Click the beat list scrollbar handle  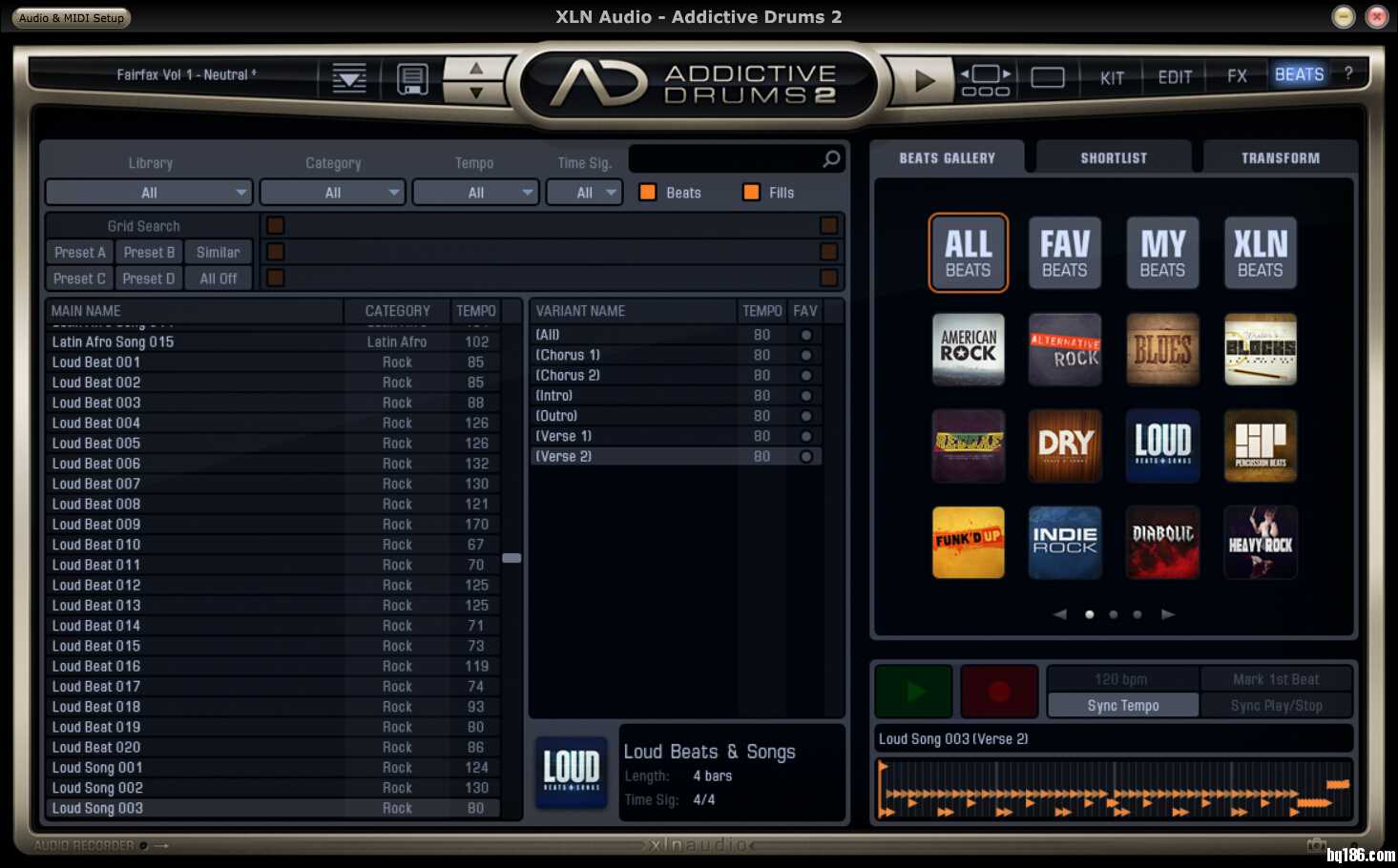coord(511,558)
